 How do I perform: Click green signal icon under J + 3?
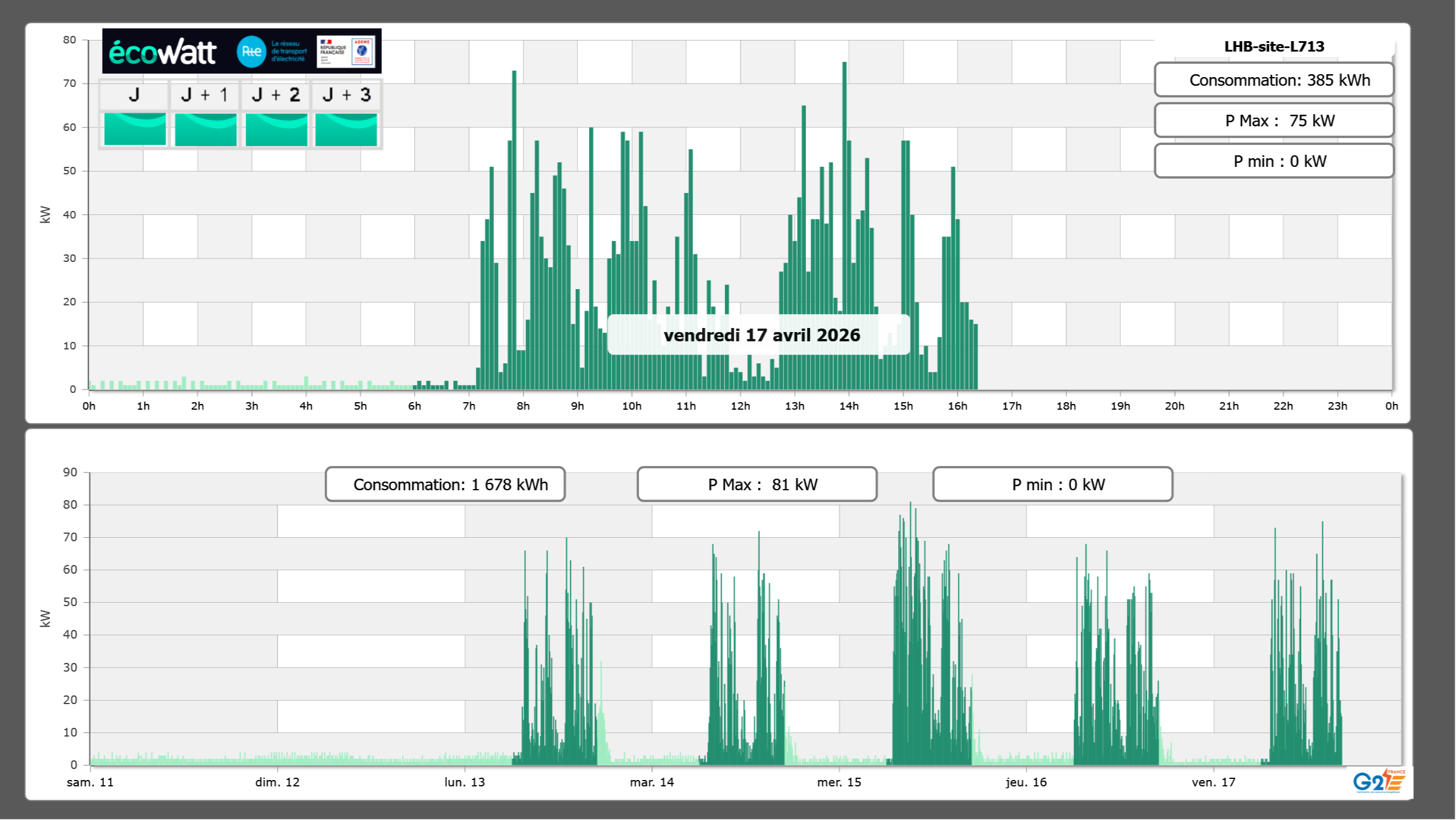(x=346, y=129)
